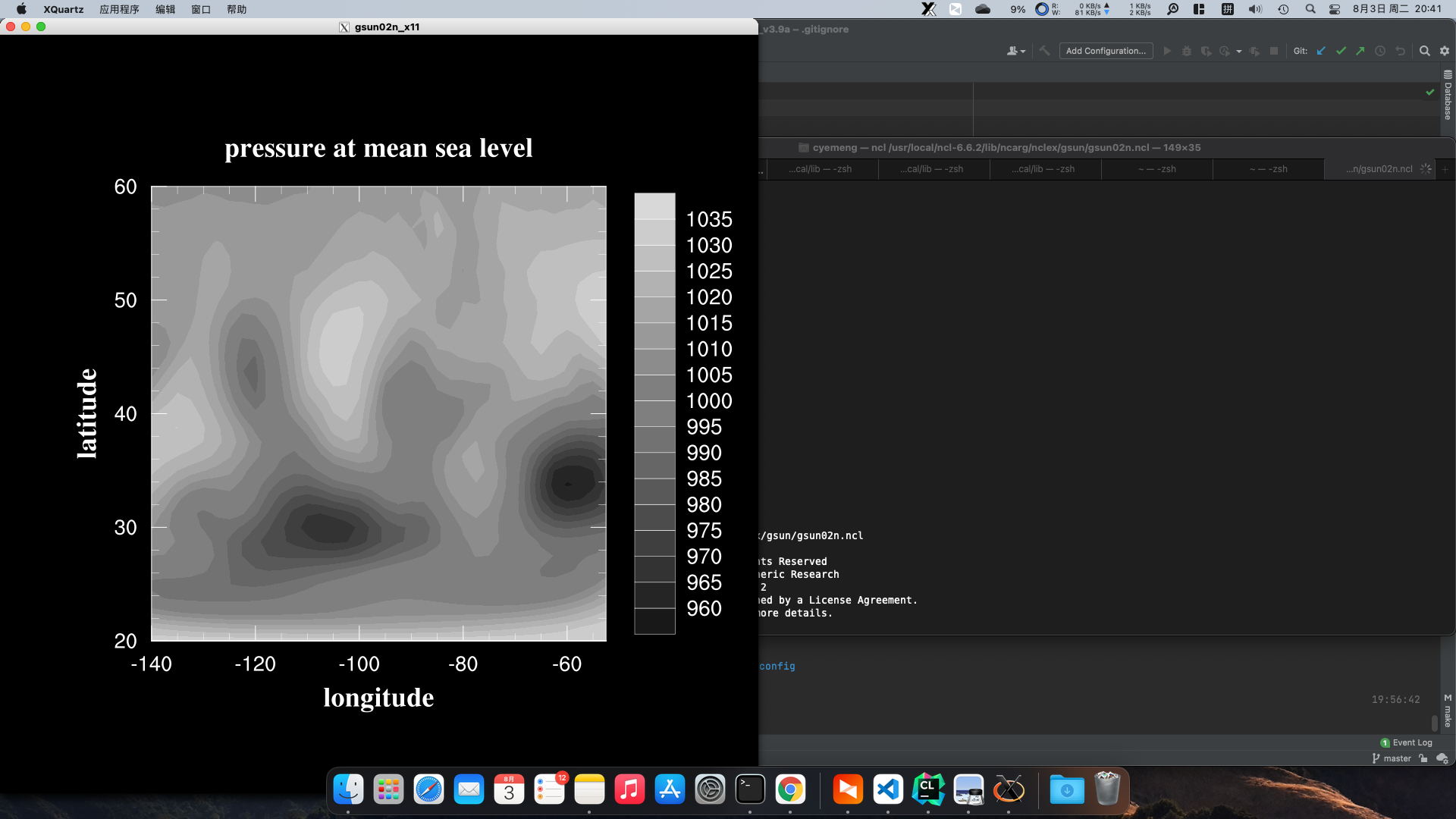Expand the run with profiler dropdown arrow
This screenshot has height=819, width=1456.
click(x=1239, y=52)
